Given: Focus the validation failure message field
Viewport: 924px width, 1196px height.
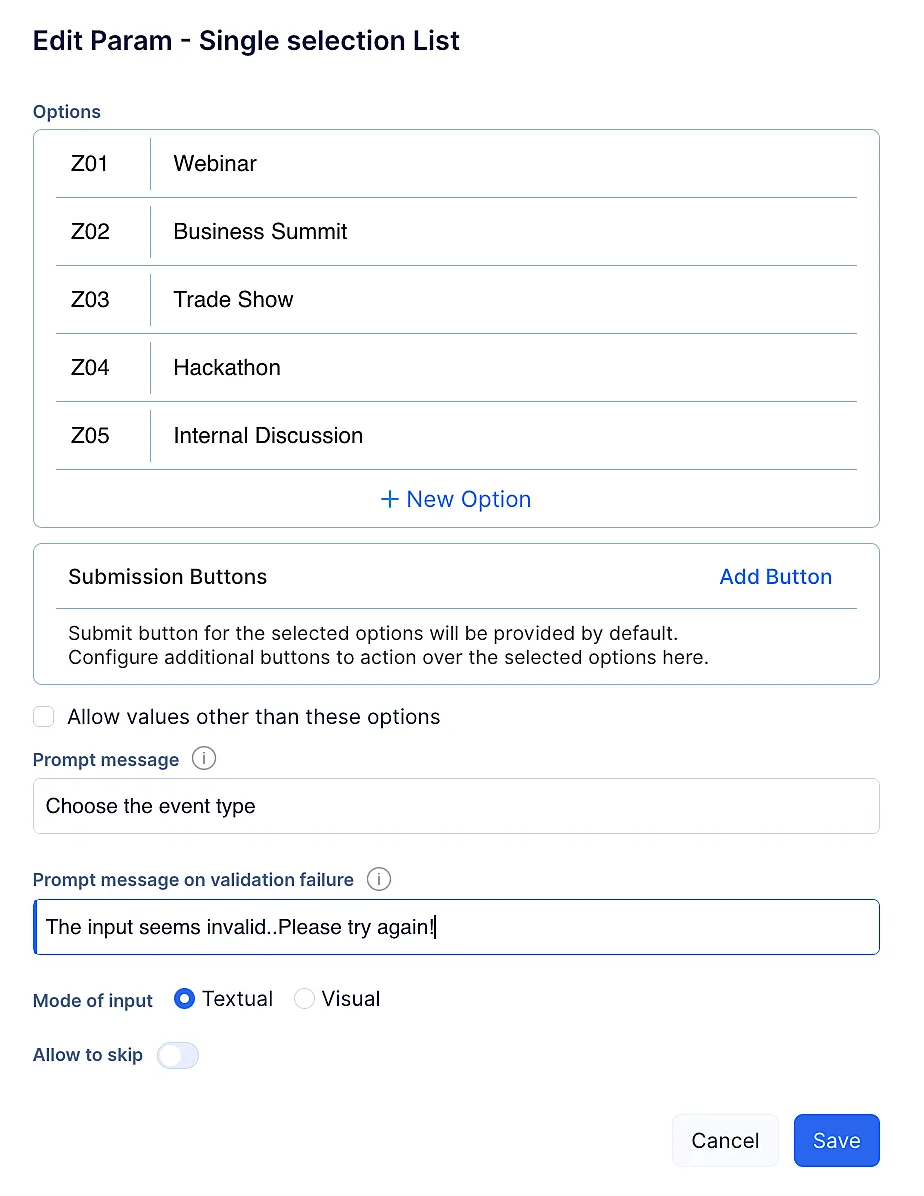Looking at the screenshot, I should pyautogui.click(x=456, y=927).
